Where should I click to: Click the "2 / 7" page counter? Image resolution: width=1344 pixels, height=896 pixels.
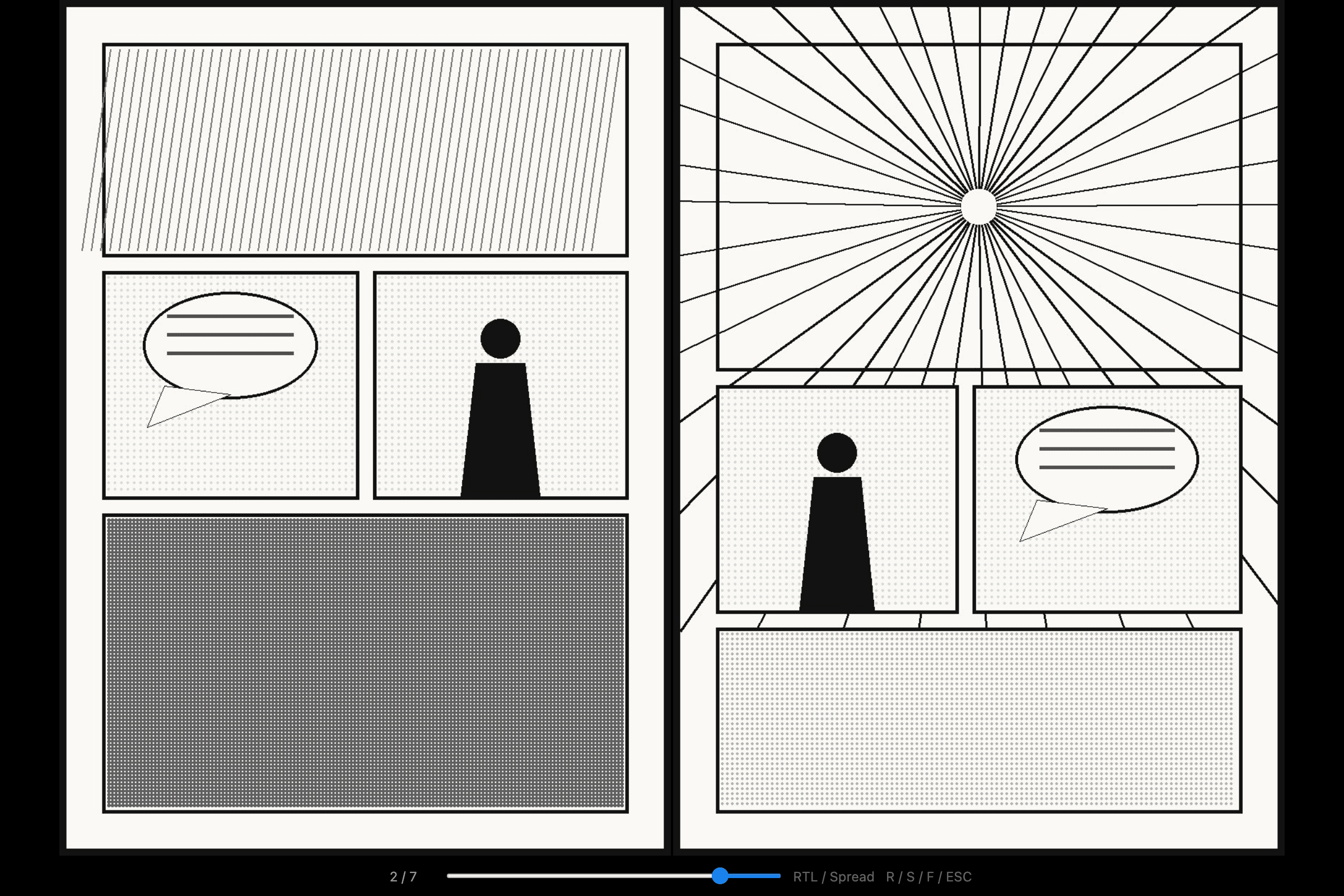tap(403, 877)
